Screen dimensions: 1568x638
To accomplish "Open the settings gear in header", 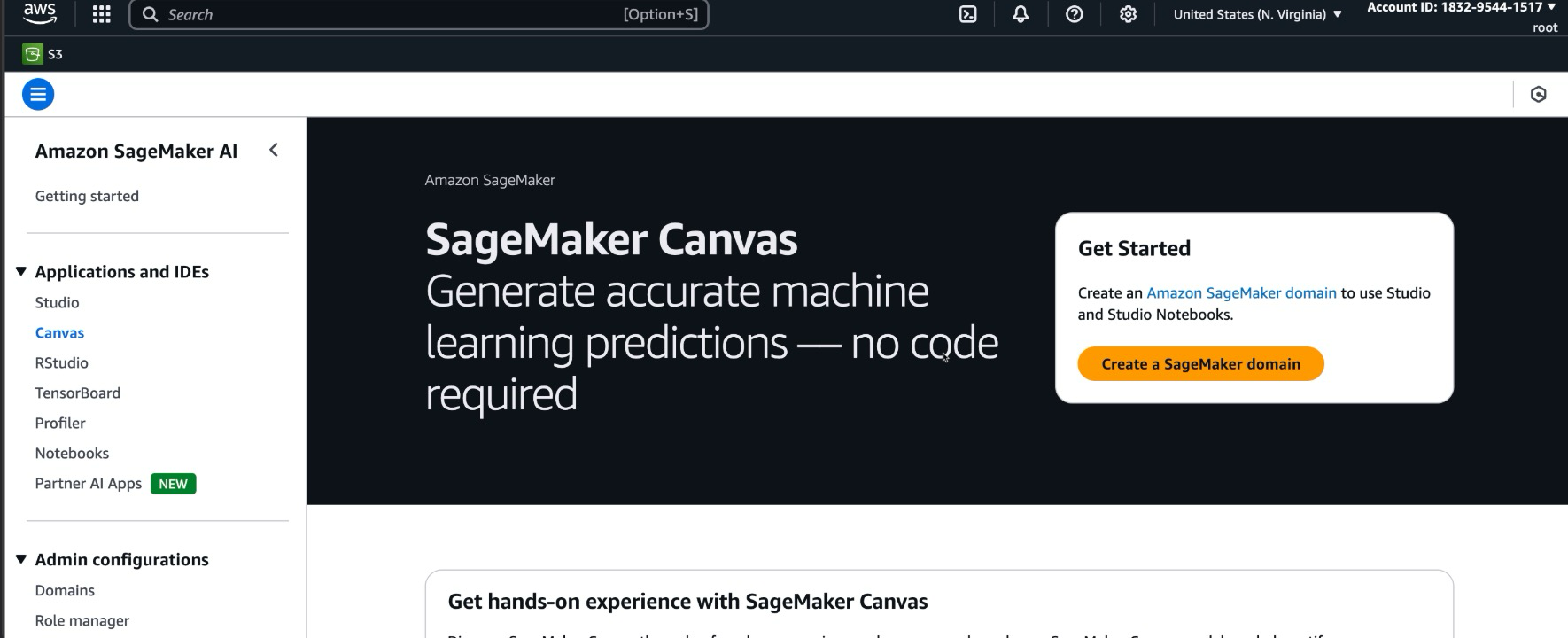I will [x=1128, y=14].
